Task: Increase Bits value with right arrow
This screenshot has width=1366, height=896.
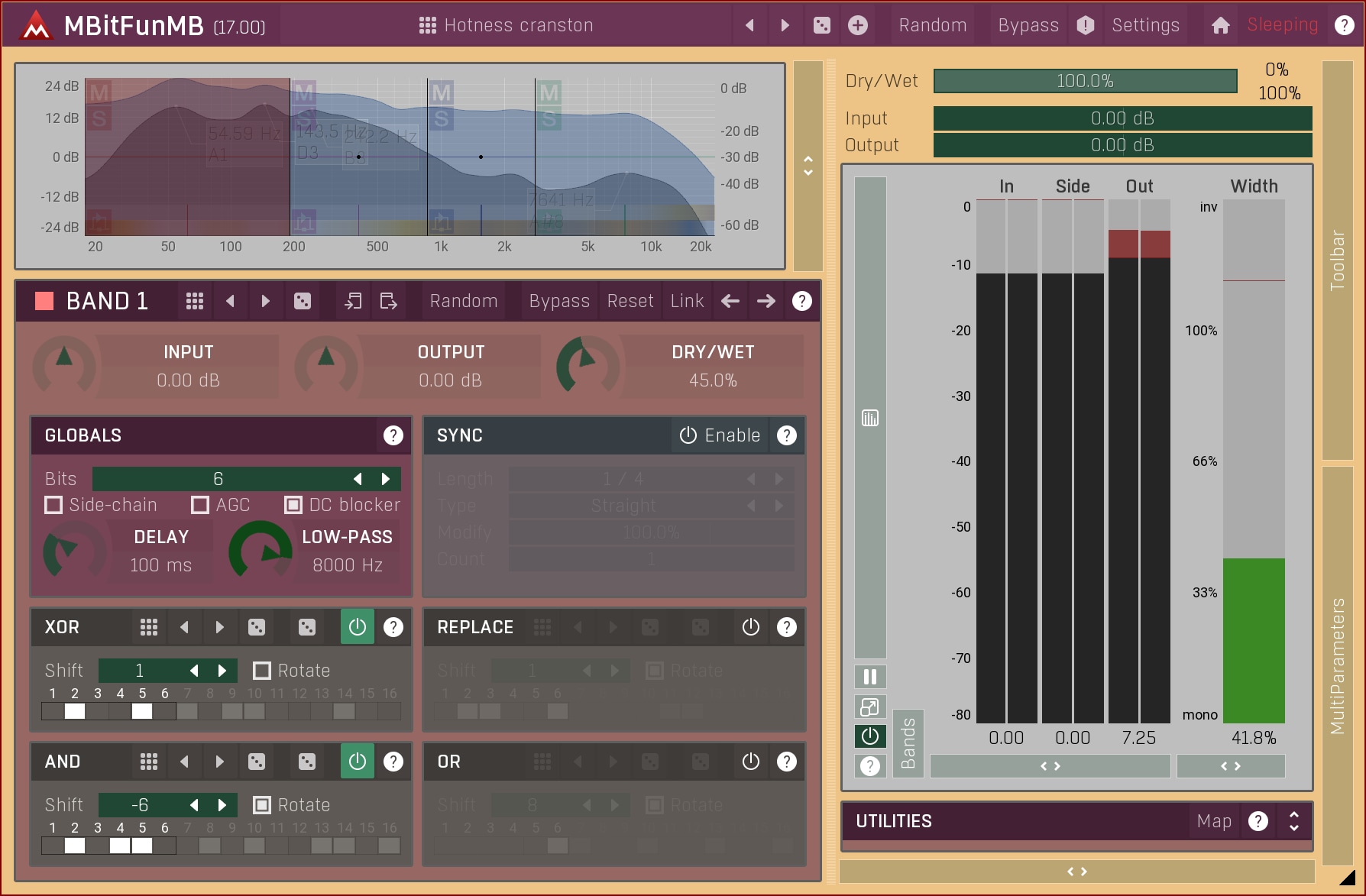Action: (x=386, y=479)
